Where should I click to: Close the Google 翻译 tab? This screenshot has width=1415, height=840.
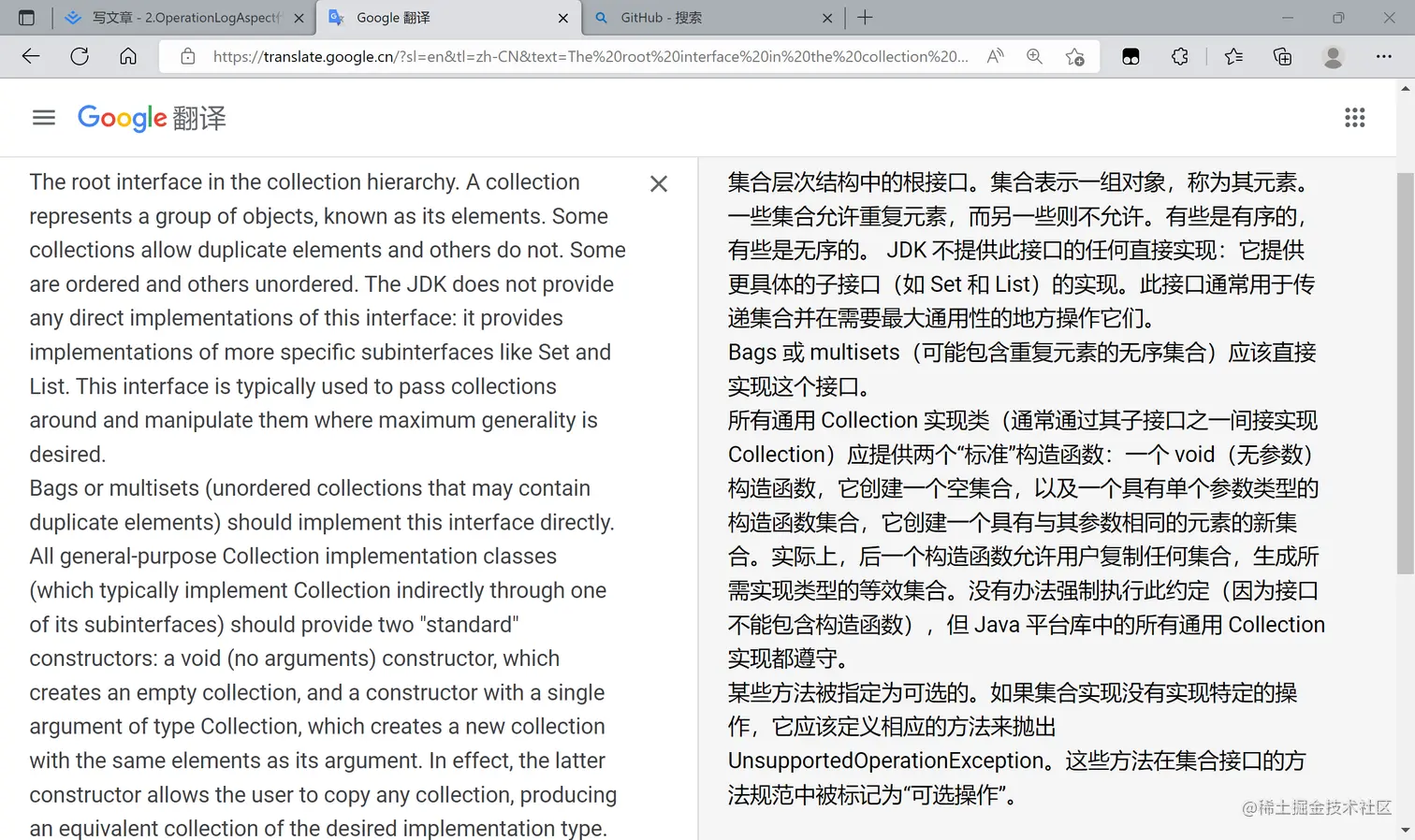tap(562, 18)
